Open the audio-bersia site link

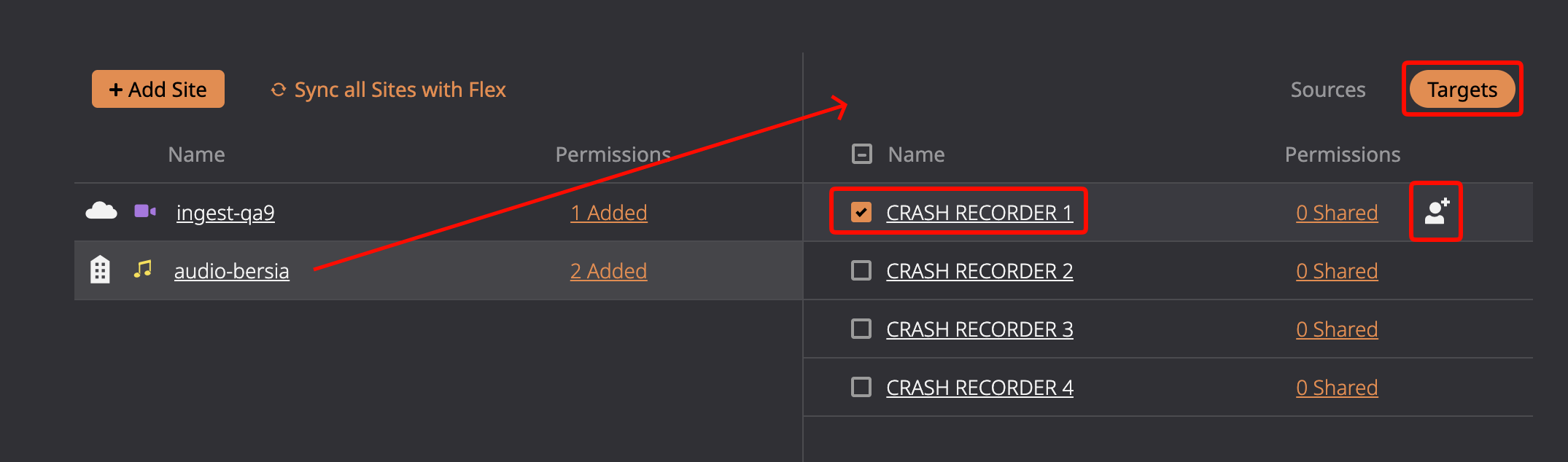coord(232,270)
